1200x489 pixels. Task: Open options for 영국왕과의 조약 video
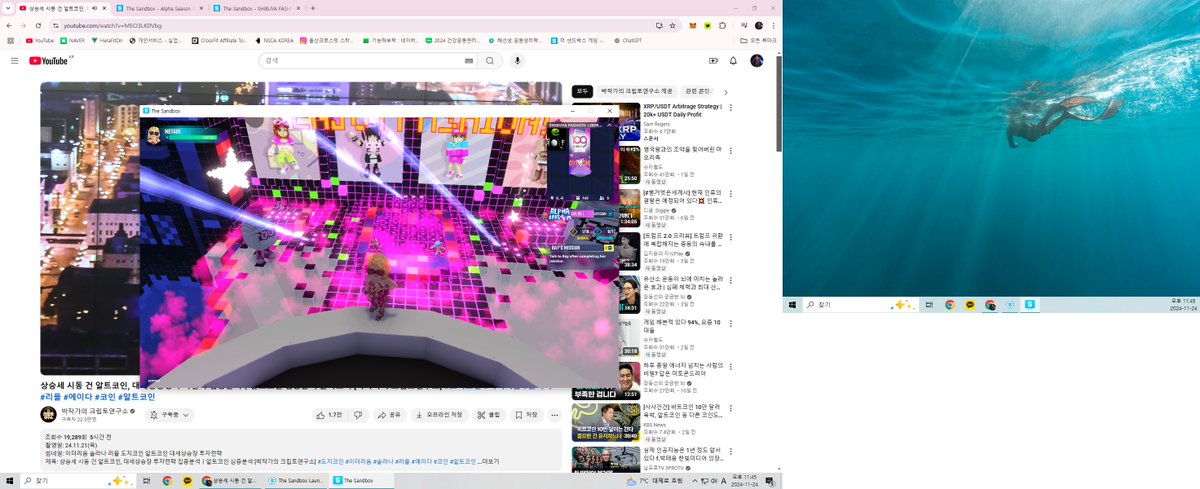pos(731,151)
